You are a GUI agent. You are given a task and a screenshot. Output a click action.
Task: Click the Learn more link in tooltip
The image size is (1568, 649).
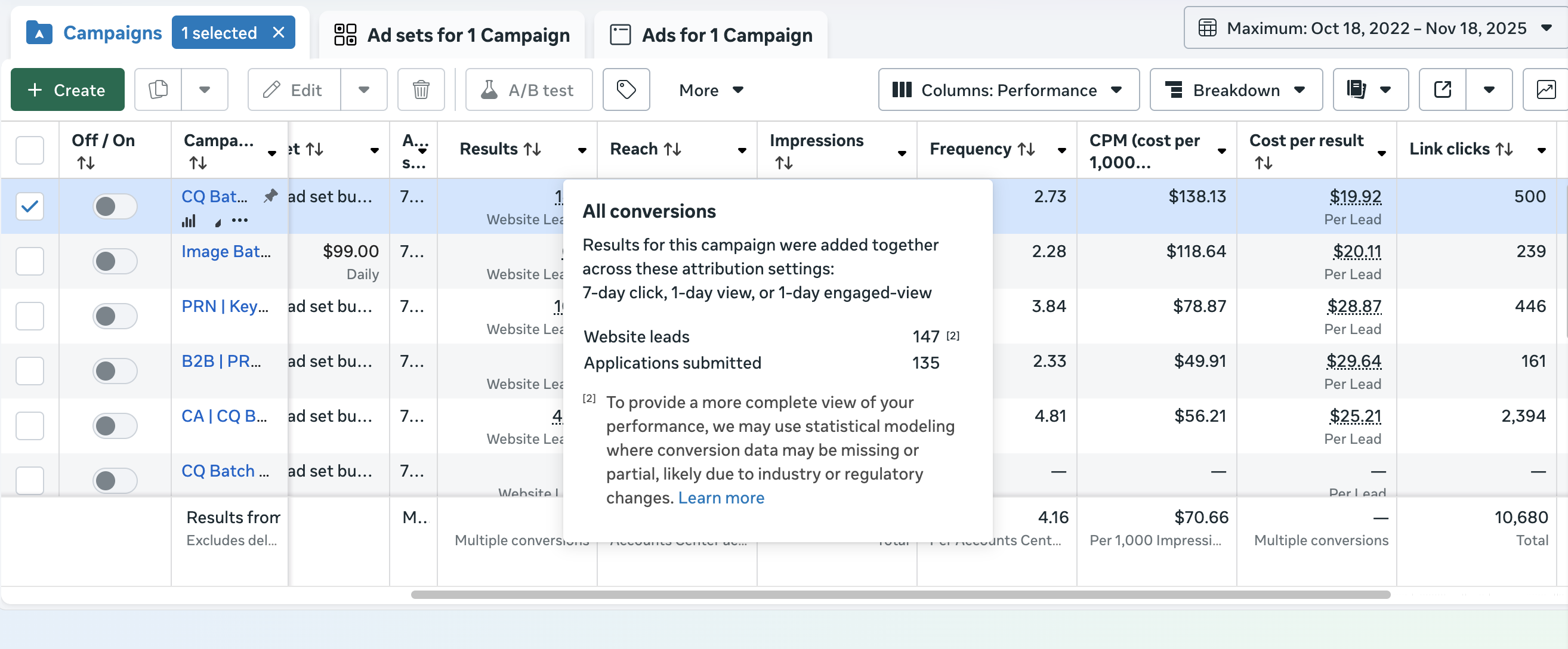tap(721, 497)
